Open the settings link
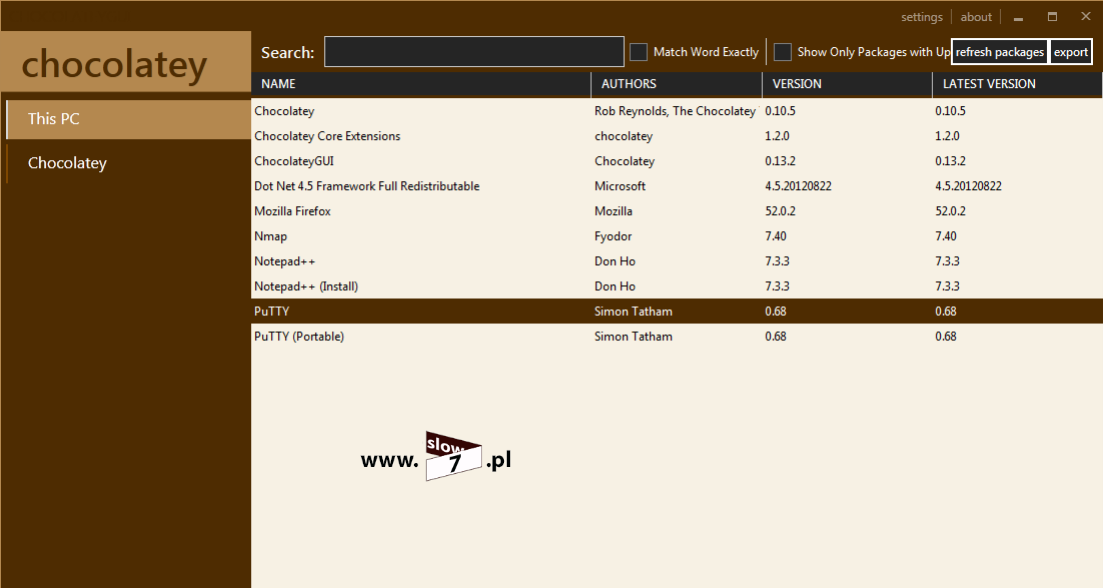The image size is (1103, 588). pos(922,17)
